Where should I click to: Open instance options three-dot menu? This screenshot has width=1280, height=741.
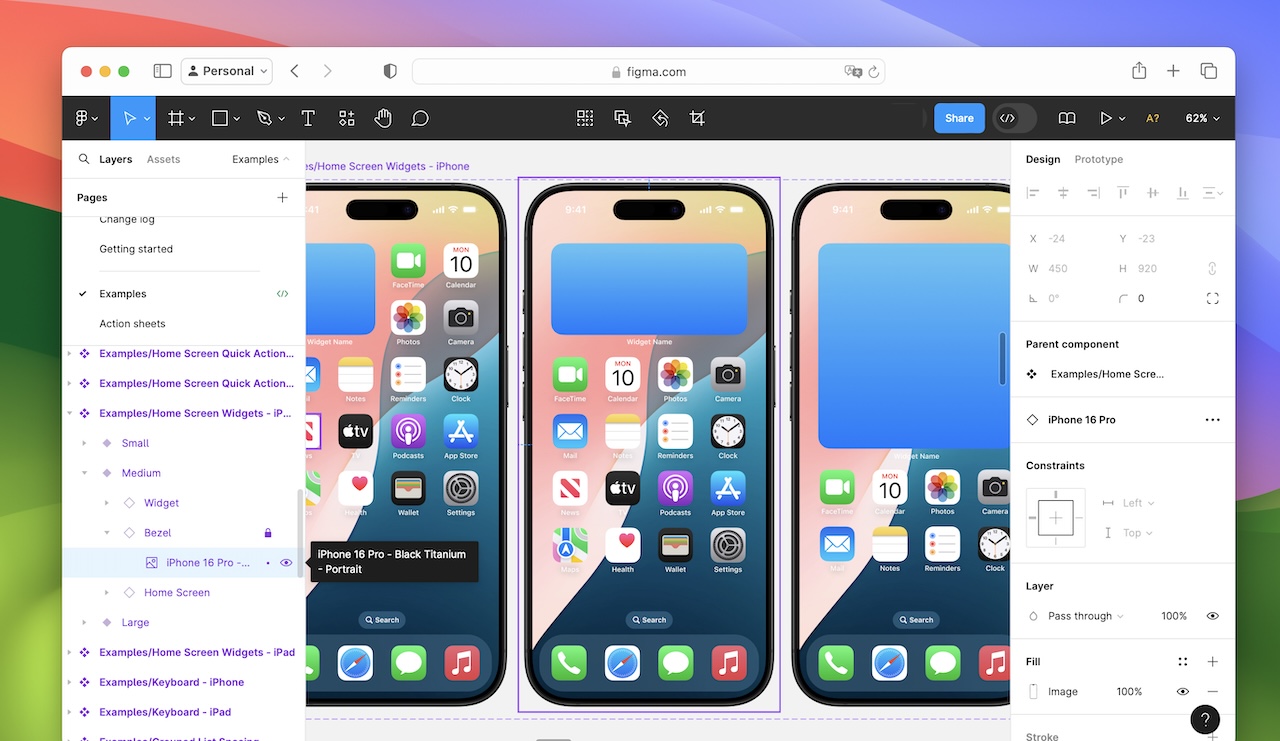click(x=1213, y=420)
